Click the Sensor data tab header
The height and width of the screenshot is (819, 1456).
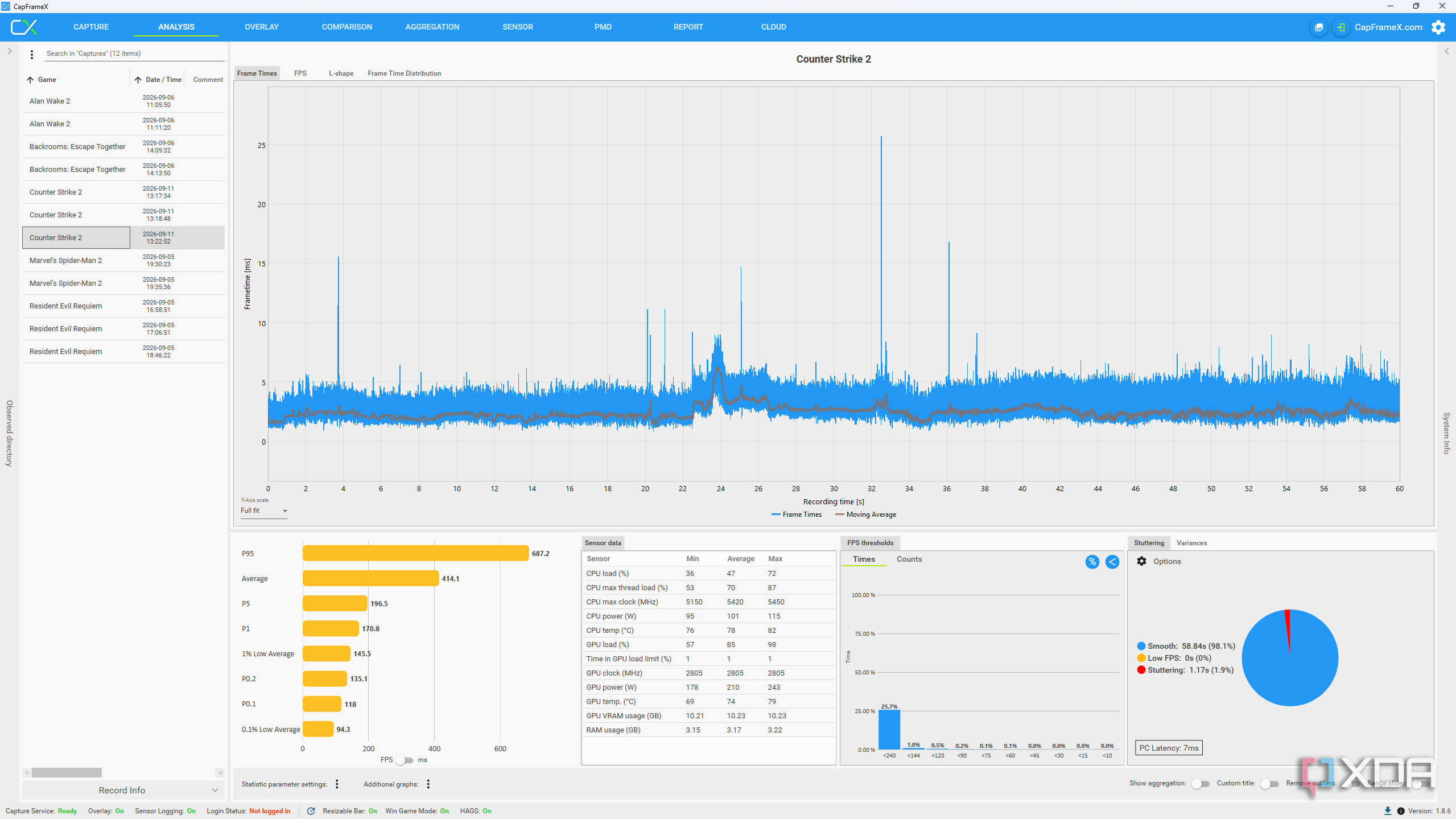coord(603,543)
